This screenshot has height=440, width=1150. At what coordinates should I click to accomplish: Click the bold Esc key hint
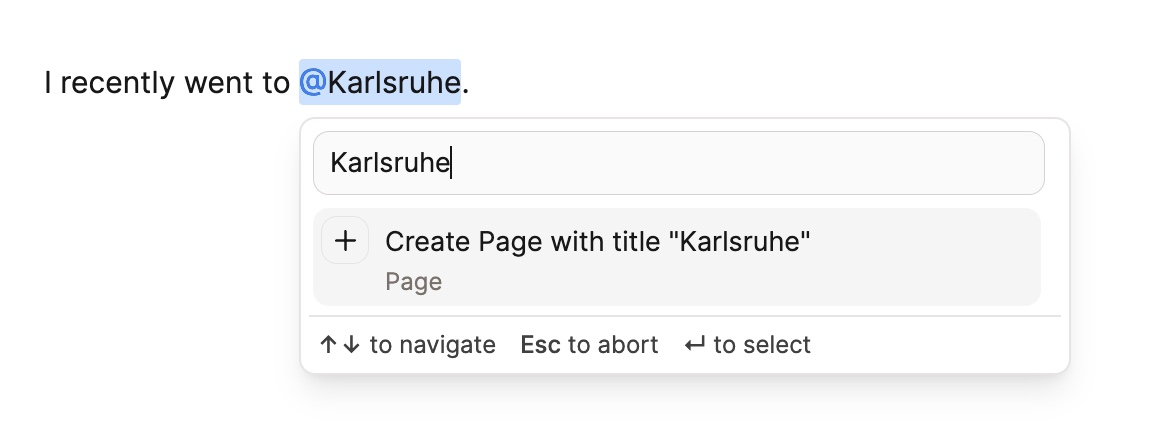[541, 345]
